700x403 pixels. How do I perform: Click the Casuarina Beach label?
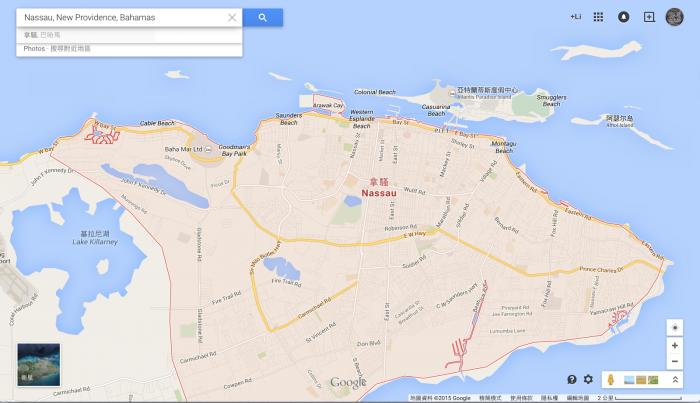pos(436,110)
